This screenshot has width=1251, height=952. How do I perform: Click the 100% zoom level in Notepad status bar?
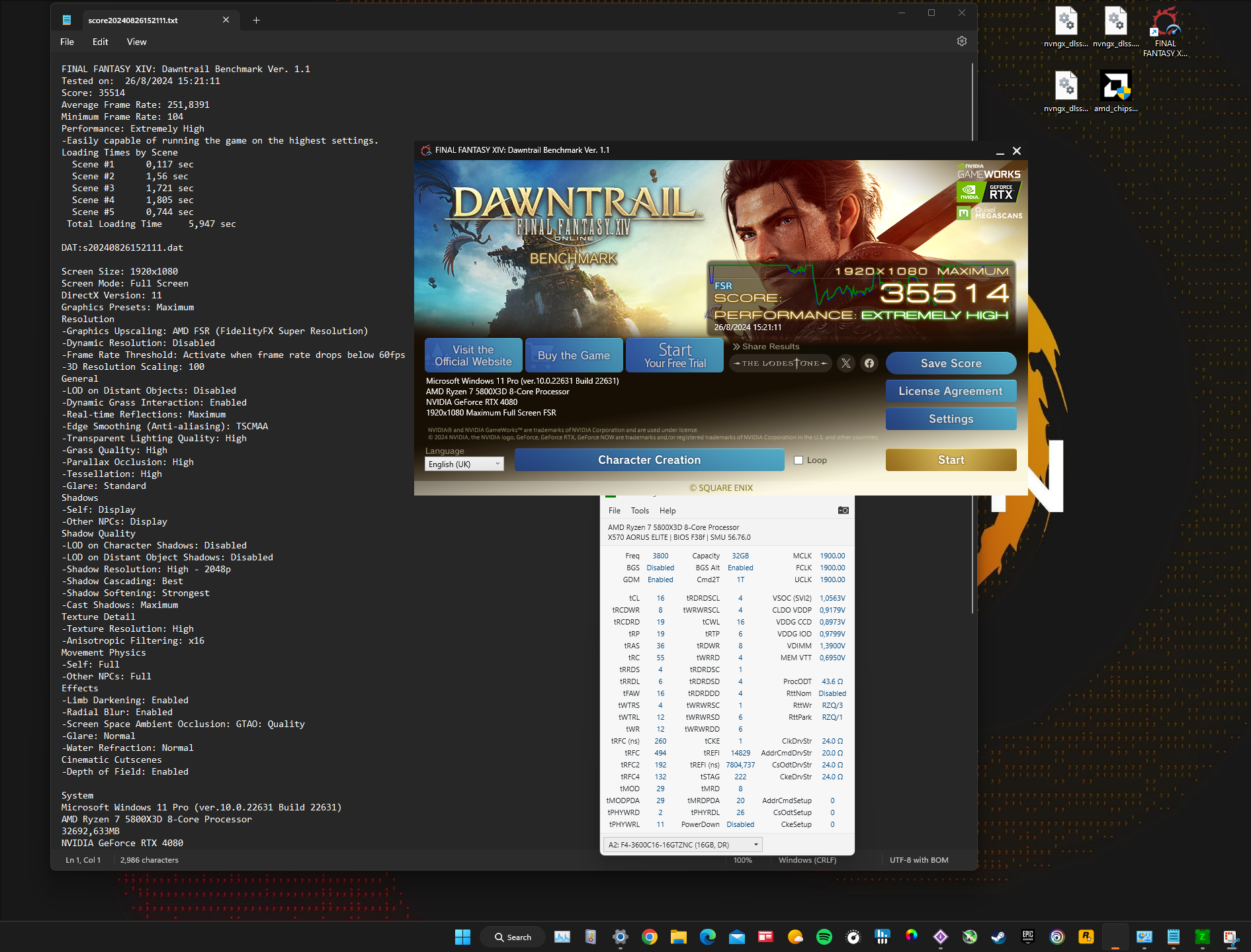click(x=742, y=860)
